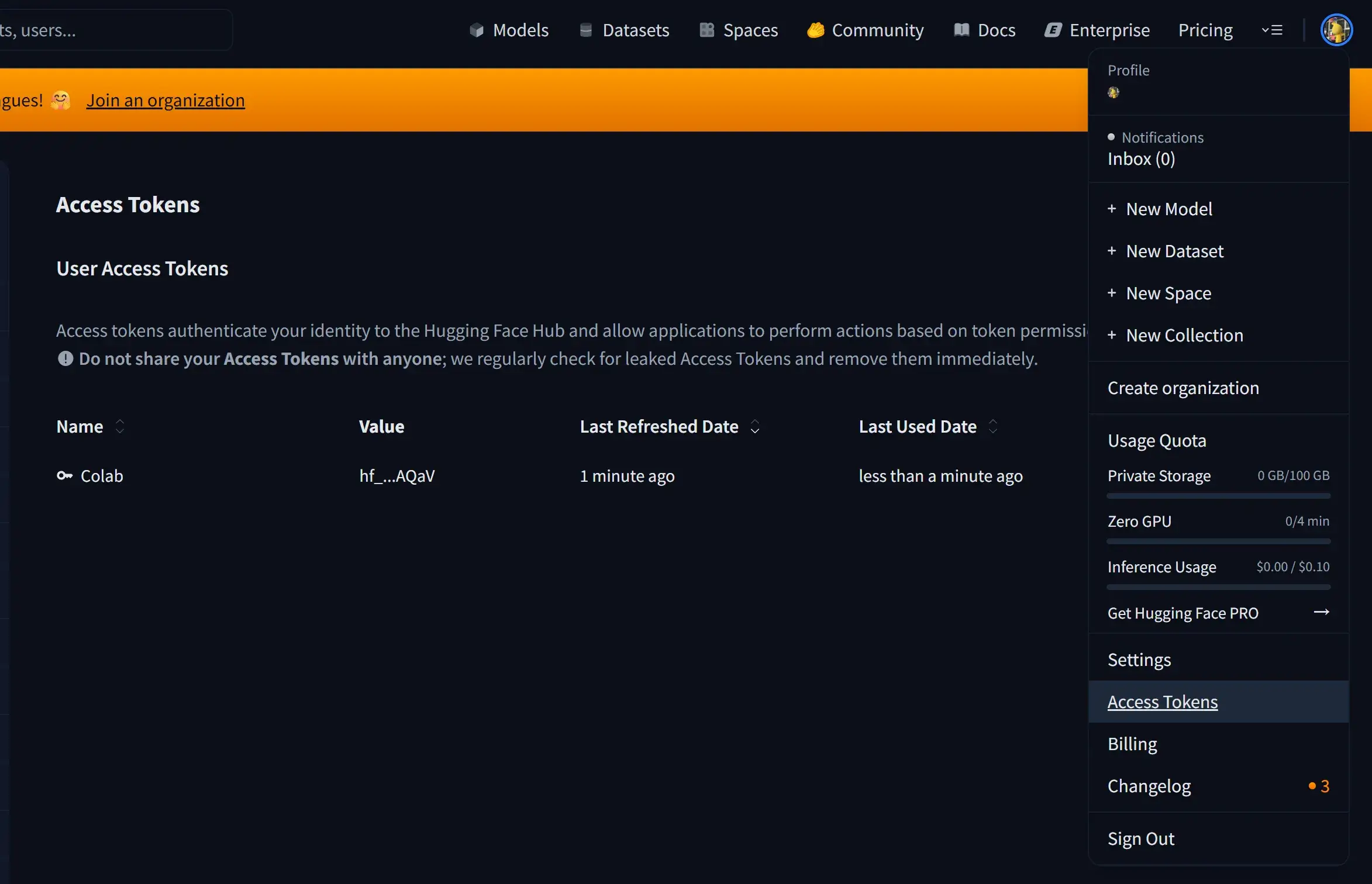Open Access Tokens menu entry

1162,702
